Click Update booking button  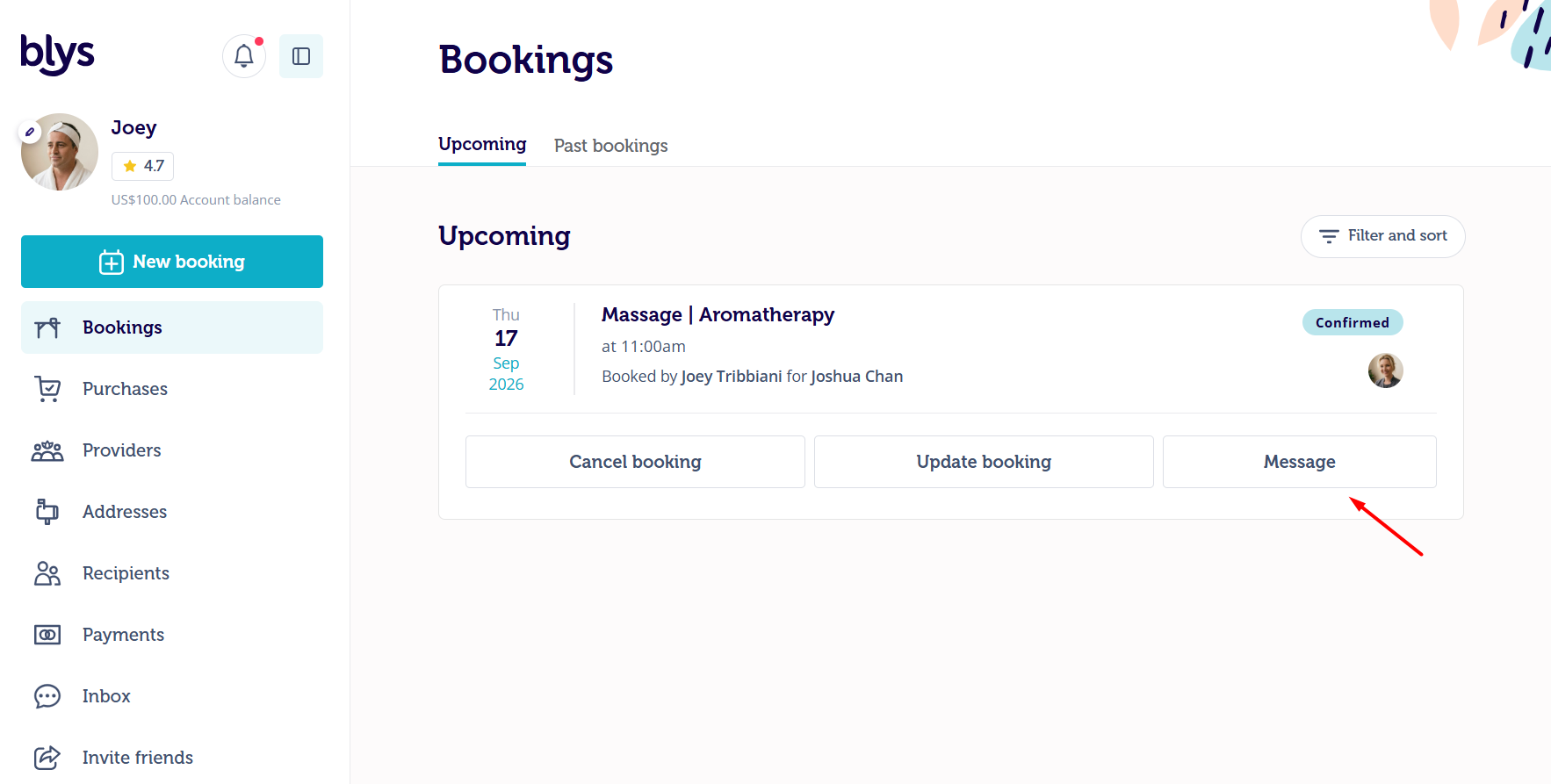point(984,462)
